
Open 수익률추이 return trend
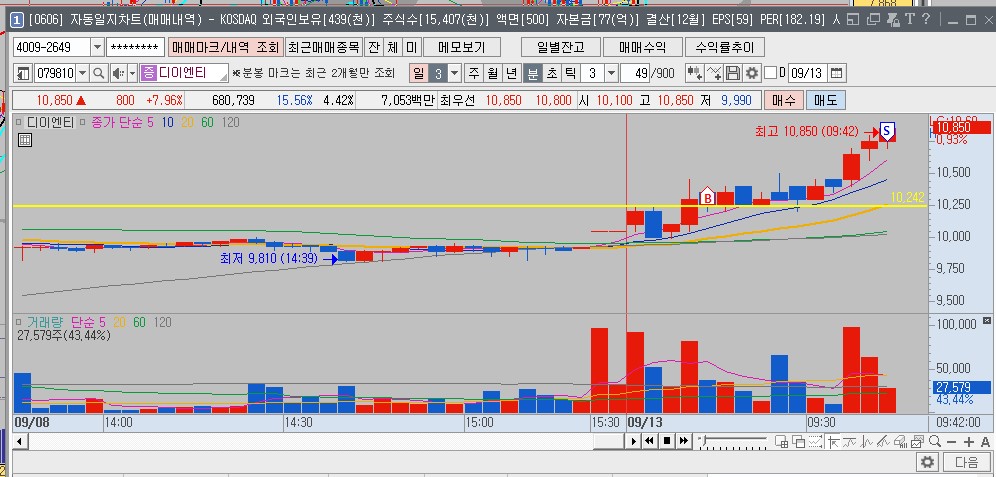pos(725,47)
